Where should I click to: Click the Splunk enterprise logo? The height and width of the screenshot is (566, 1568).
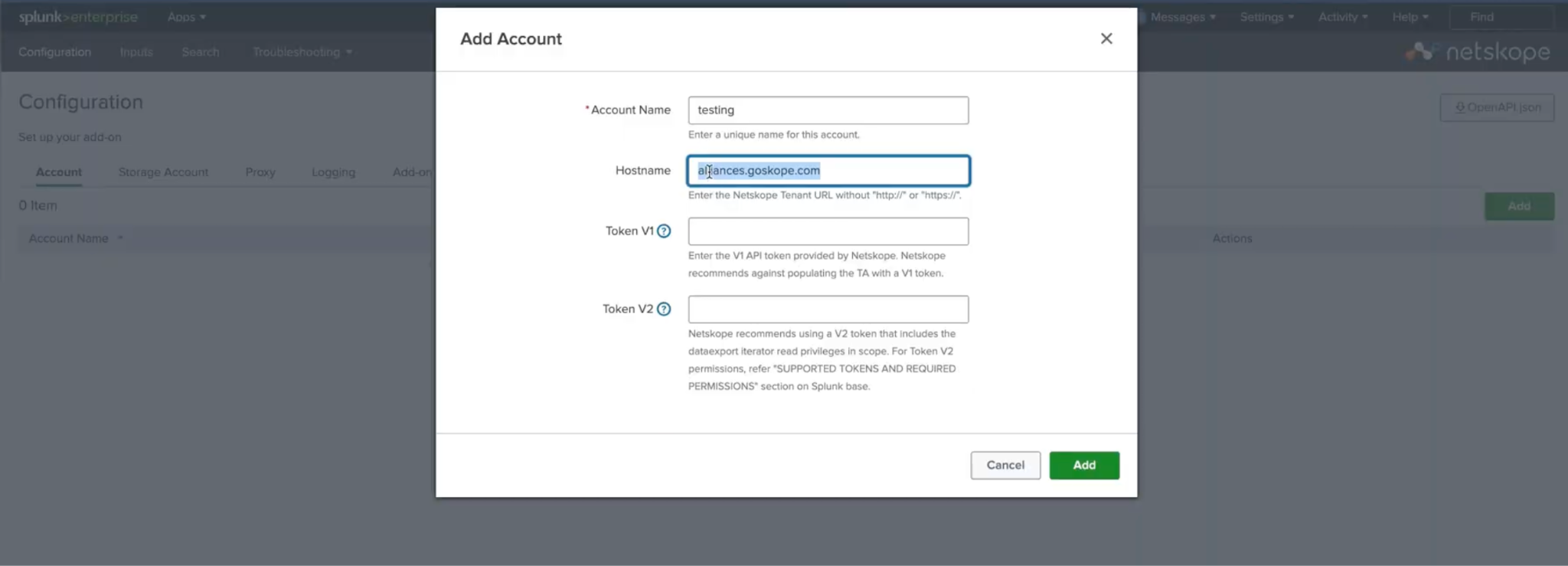(x=78, y=17)
